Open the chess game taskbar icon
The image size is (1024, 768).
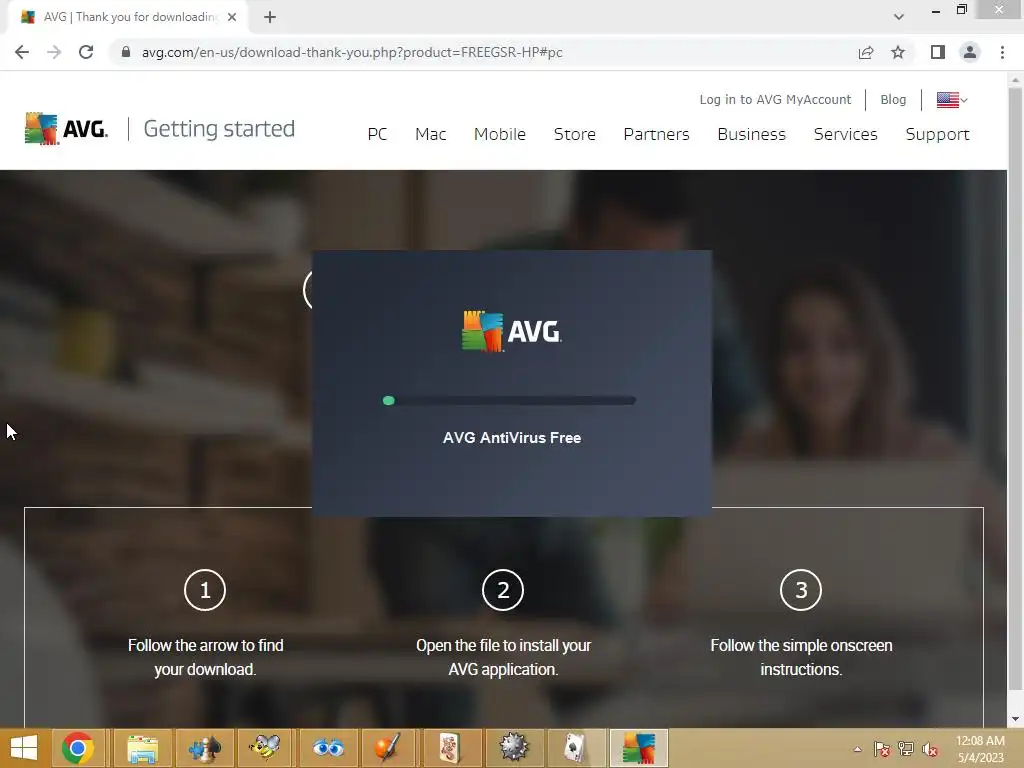pos(204,748)
